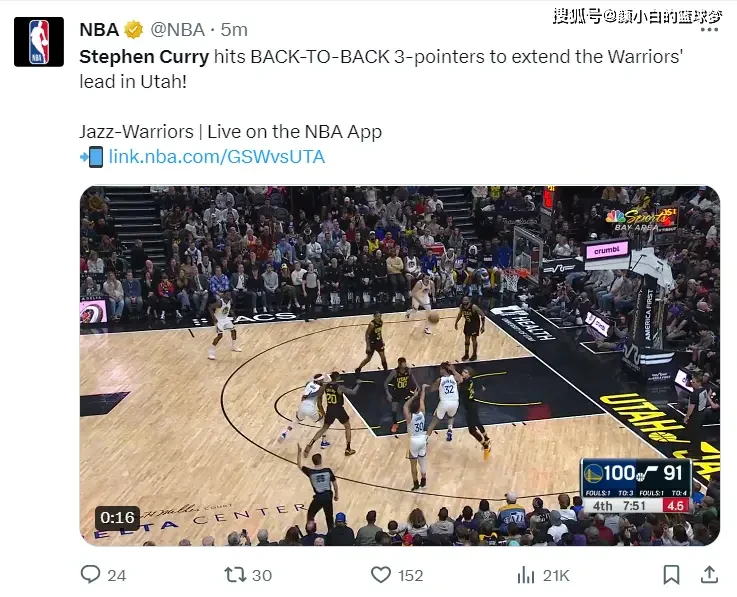Click the Stephen Curry bold text
This screenshot has width=737, height=597.
tap(144, 57)
